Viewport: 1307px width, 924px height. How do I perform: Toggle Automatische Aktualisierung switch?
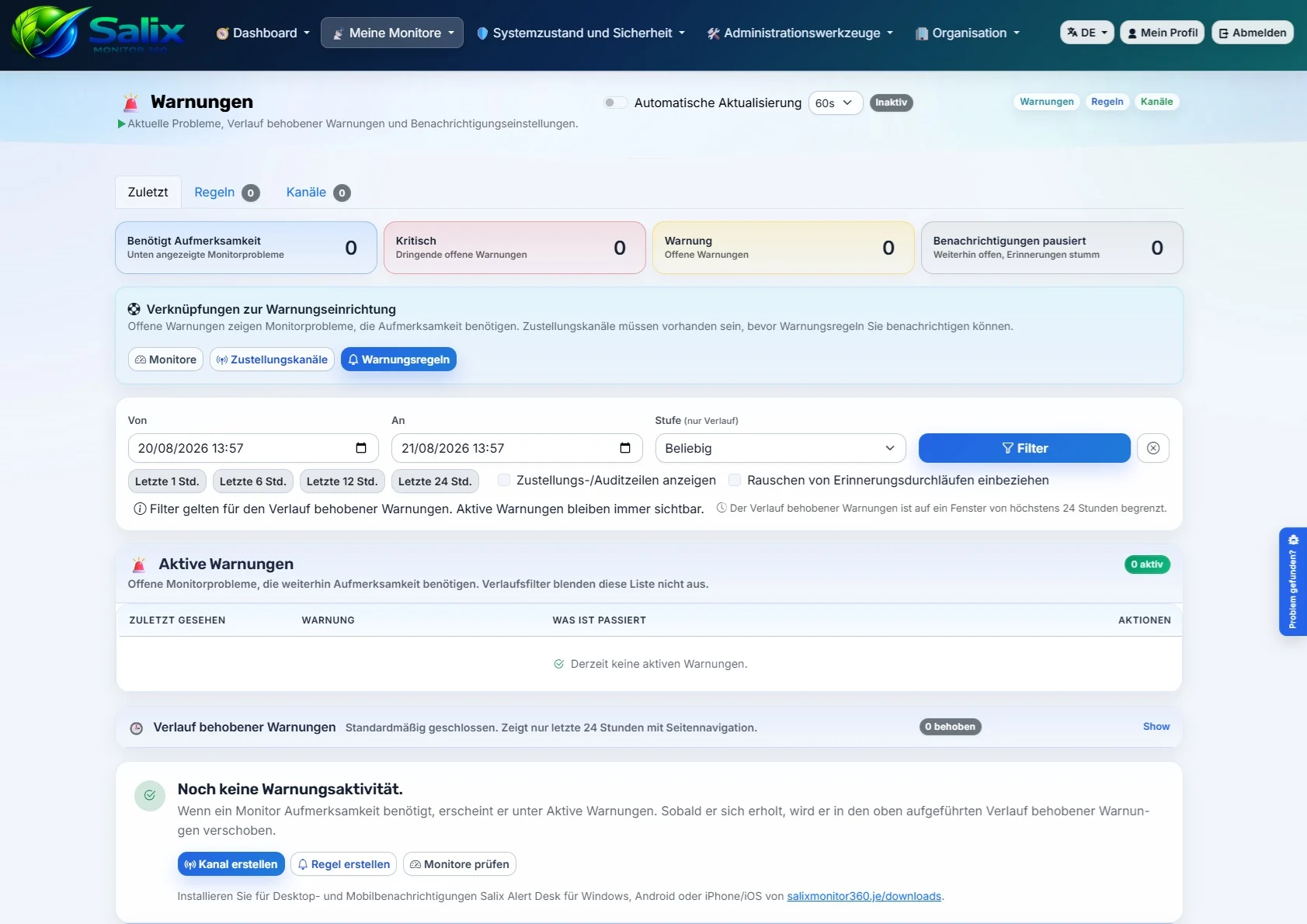(615, 102)
